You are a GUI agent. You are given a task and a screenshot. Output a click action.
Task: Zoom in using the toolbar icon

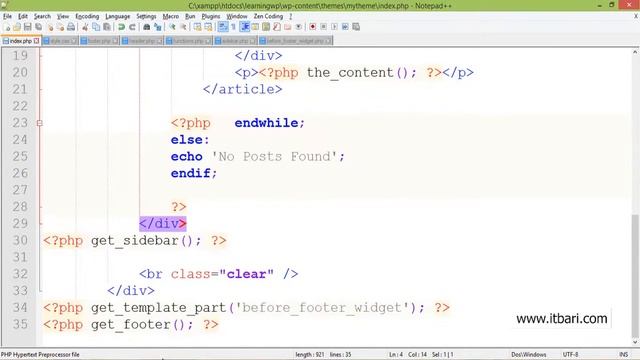tap(172, 27)
